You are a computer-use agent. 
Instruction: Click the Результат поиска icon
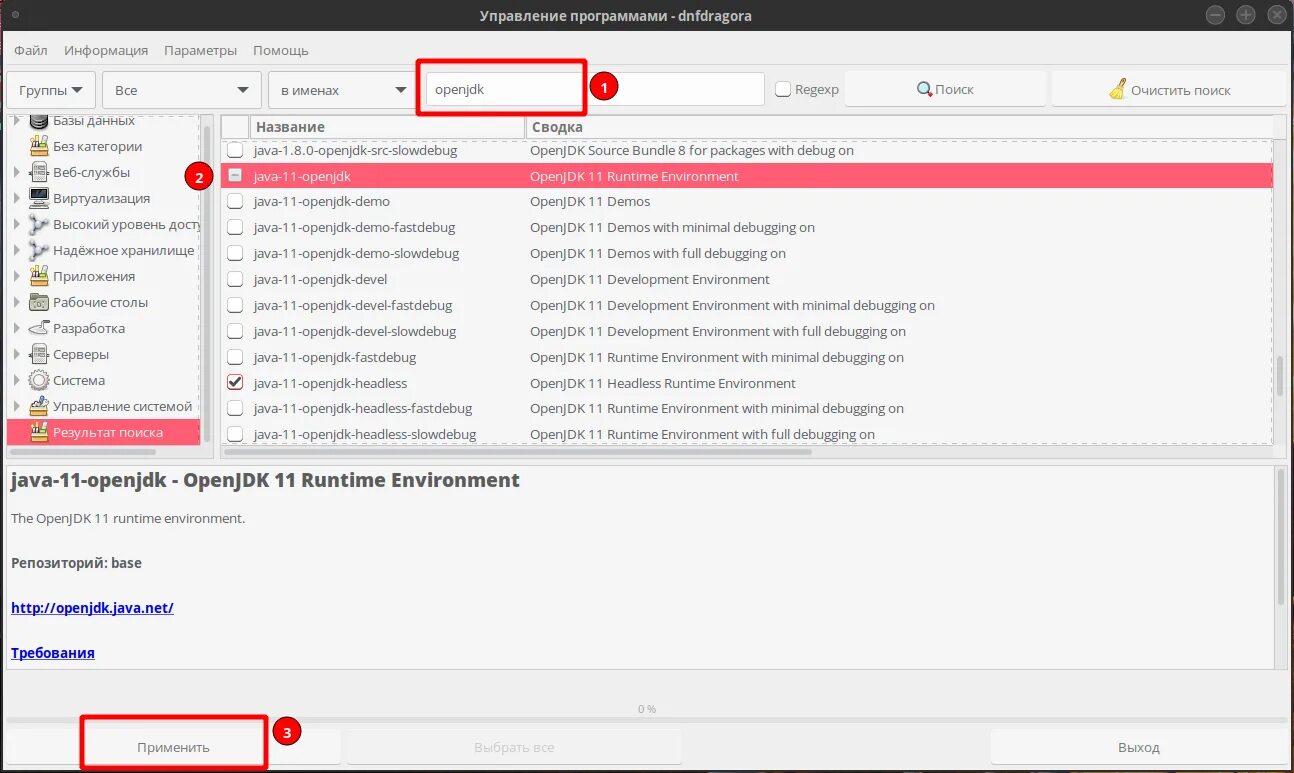[x=39, y=432]
